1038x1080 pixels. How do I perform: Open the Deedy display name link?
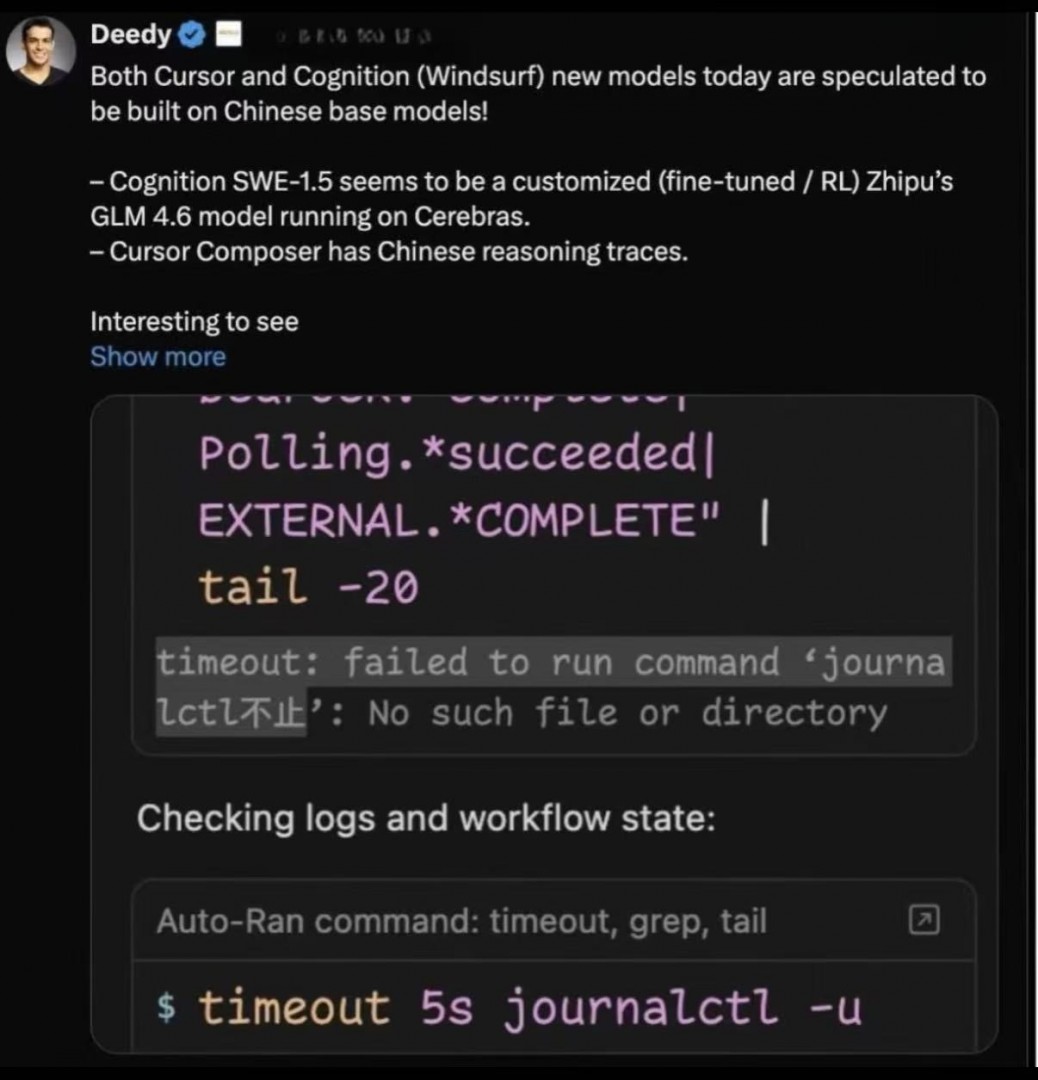(130, 35)
